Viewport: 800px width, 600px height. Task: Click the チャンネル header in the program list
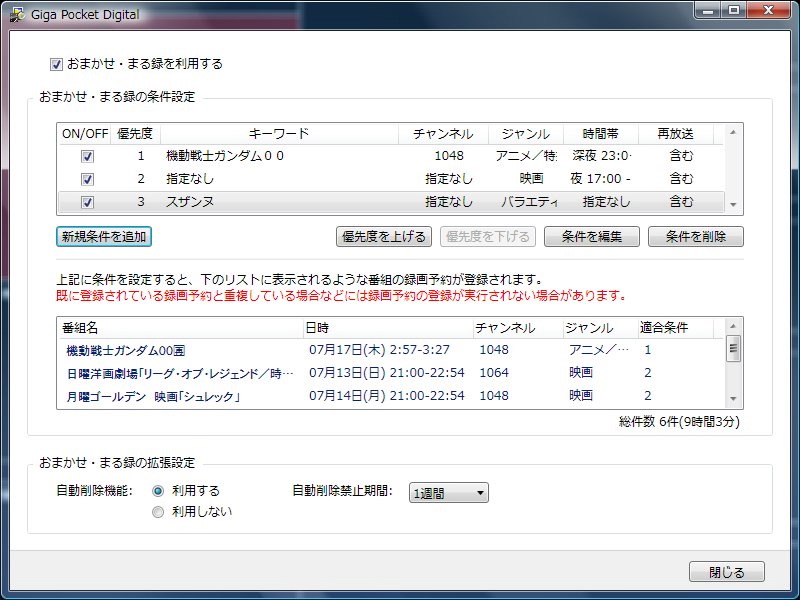pos(505,328)
